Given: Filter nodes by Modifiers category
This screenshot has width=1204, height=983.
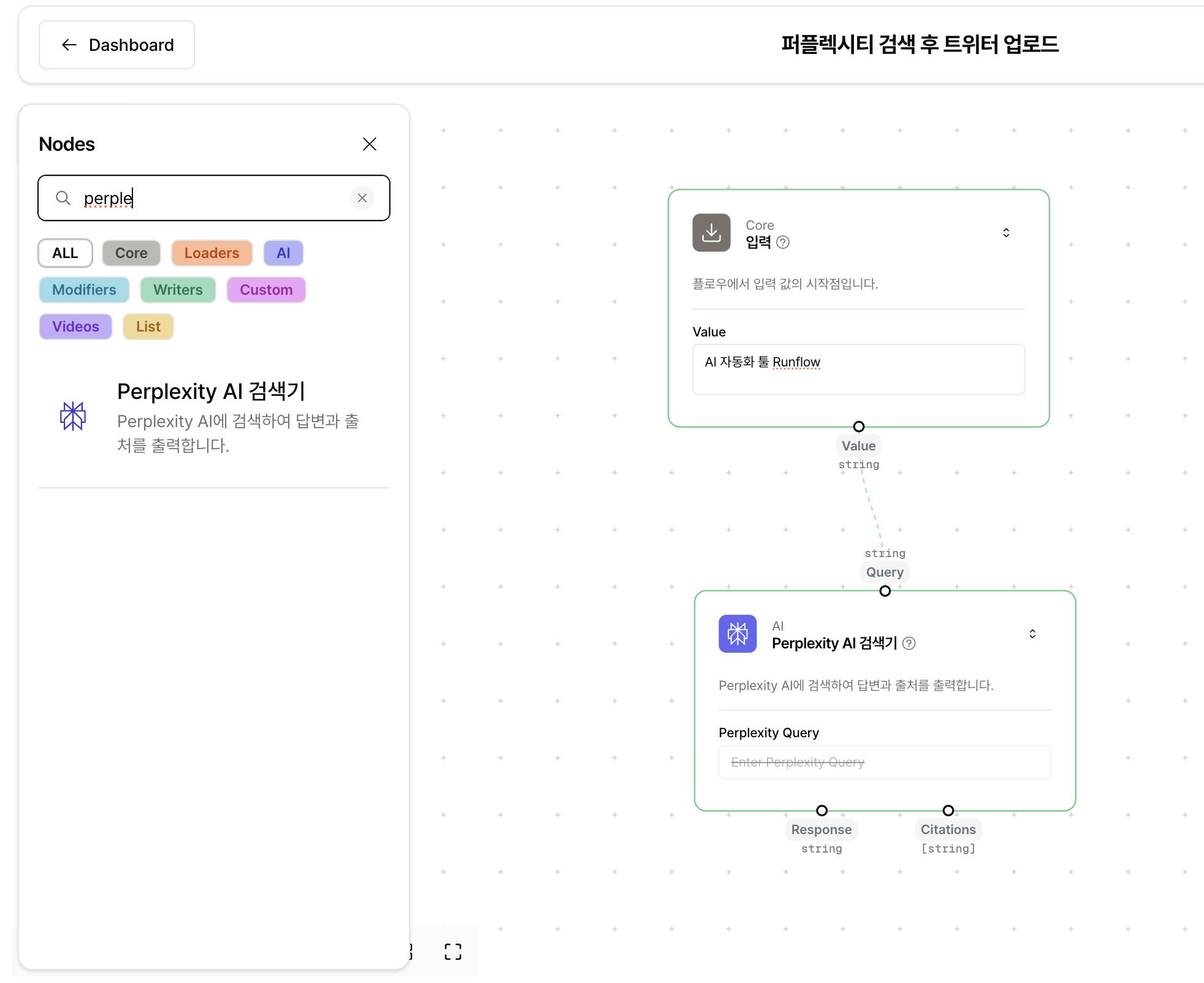Looking at the screenshot, I should (84, 290).
